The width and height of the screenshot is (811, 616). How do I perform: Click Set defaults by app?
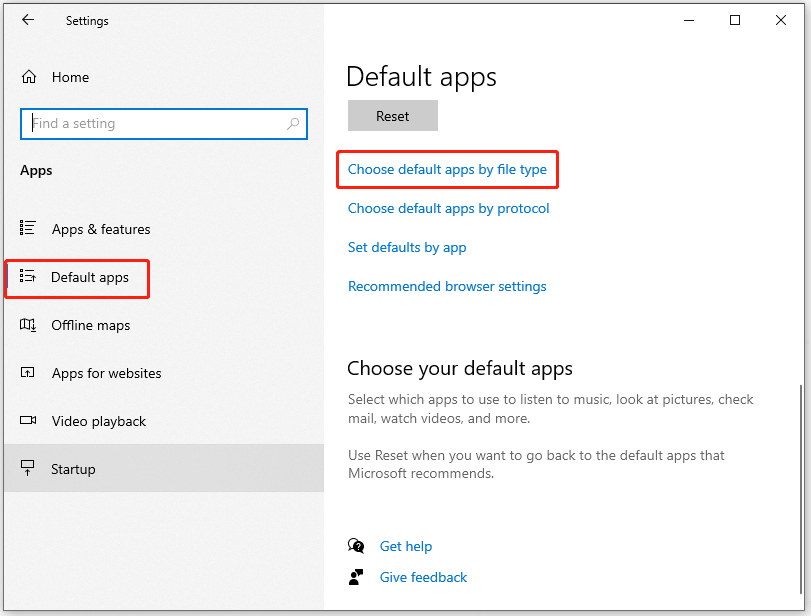tap(407, 247)
